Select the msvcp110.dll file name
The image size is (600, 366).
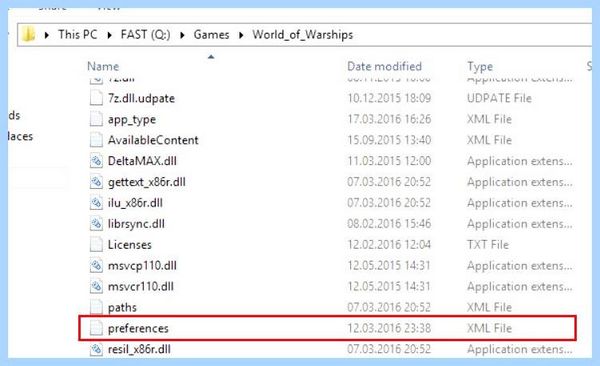[x=142, y=266]
